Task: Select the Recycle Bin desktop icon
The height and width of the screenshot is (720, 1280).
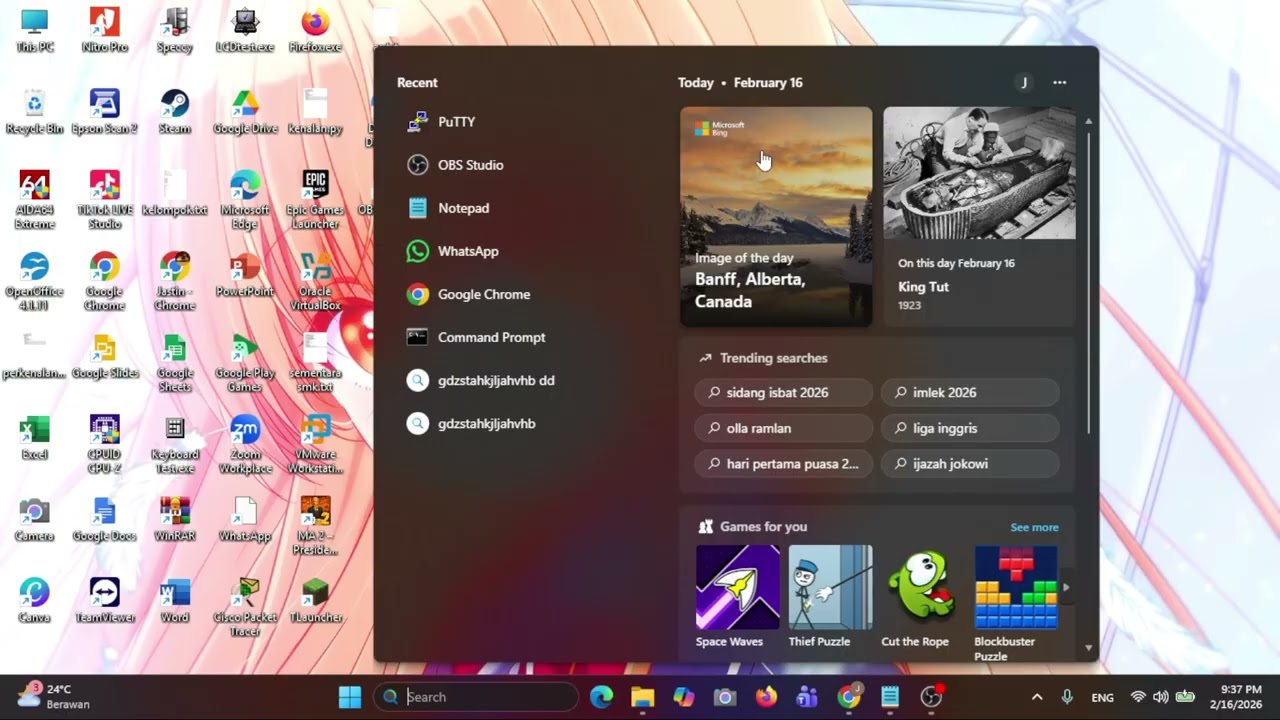Action: tap(34, 112)
